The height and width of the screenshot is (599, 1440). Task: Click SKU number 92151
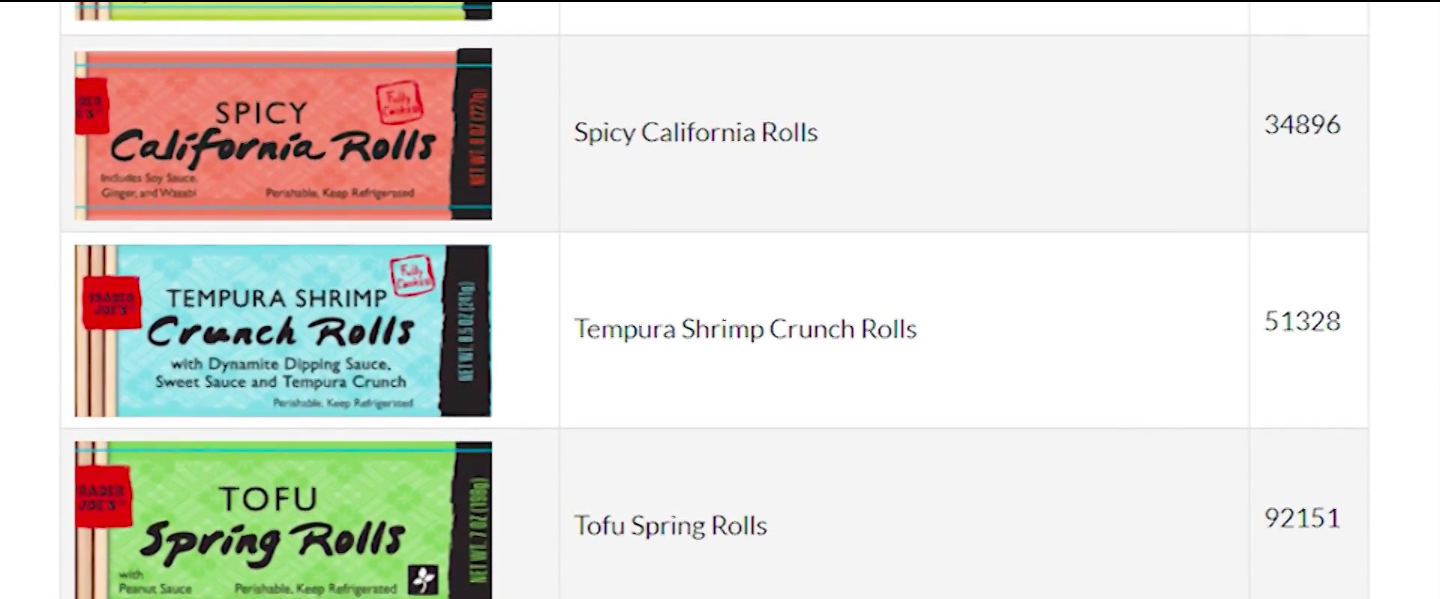(1302, 518)
